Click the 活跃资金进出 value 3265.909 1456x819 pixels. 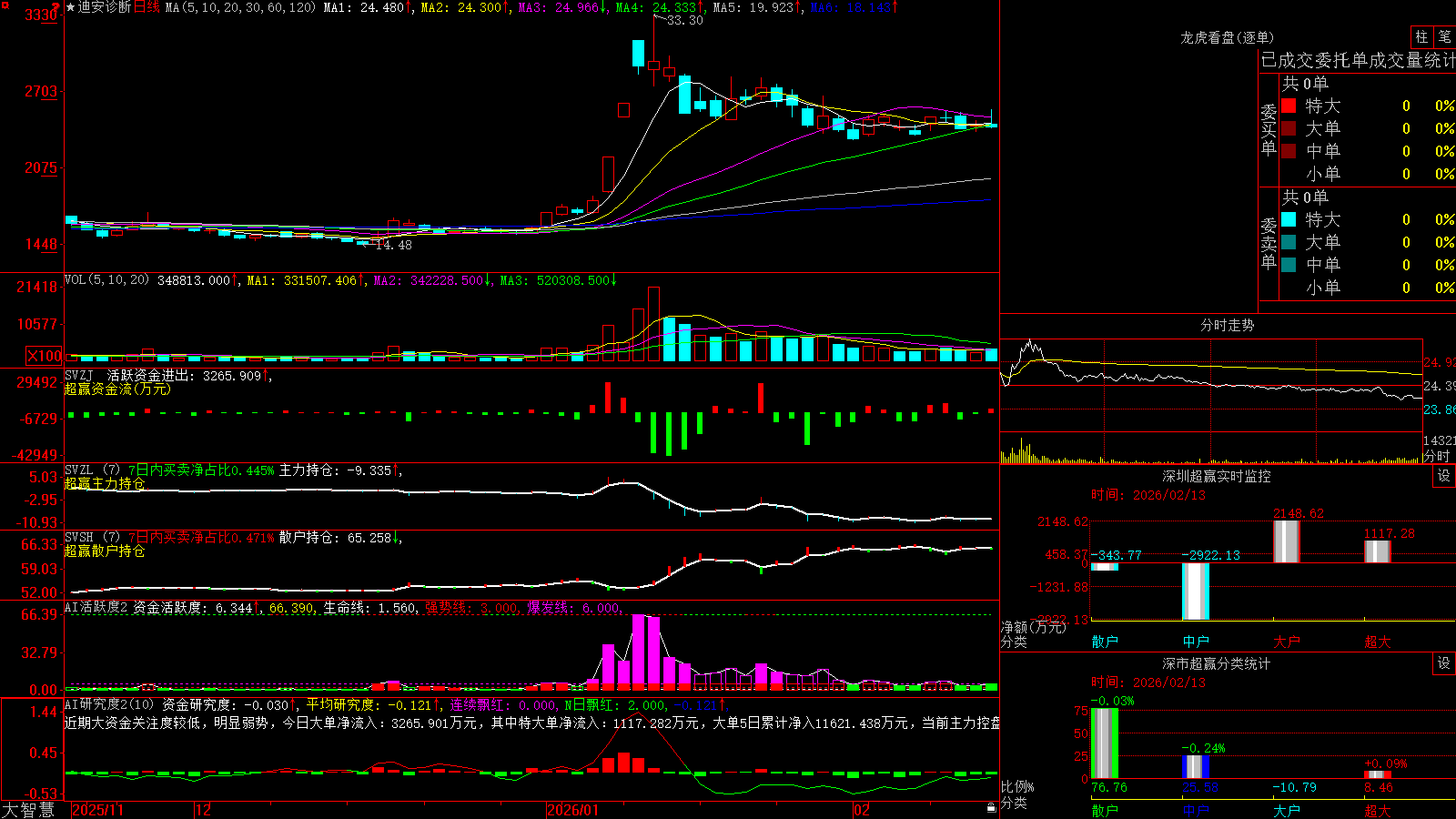(232, 375)
